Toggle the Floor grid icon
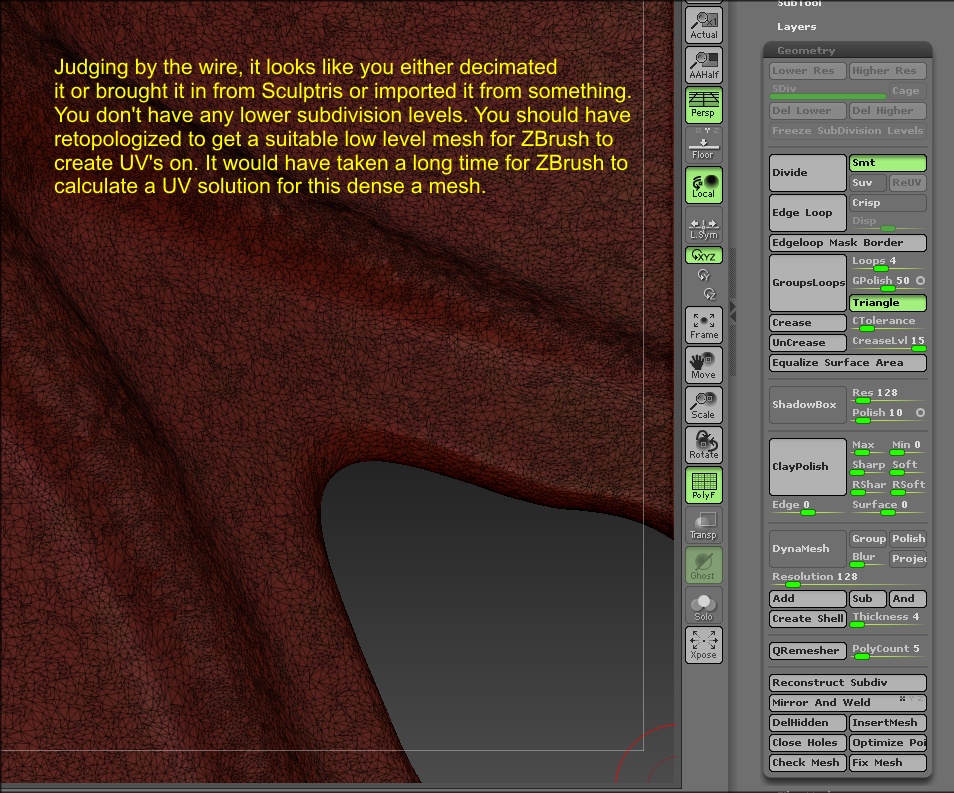 (704, 144)
